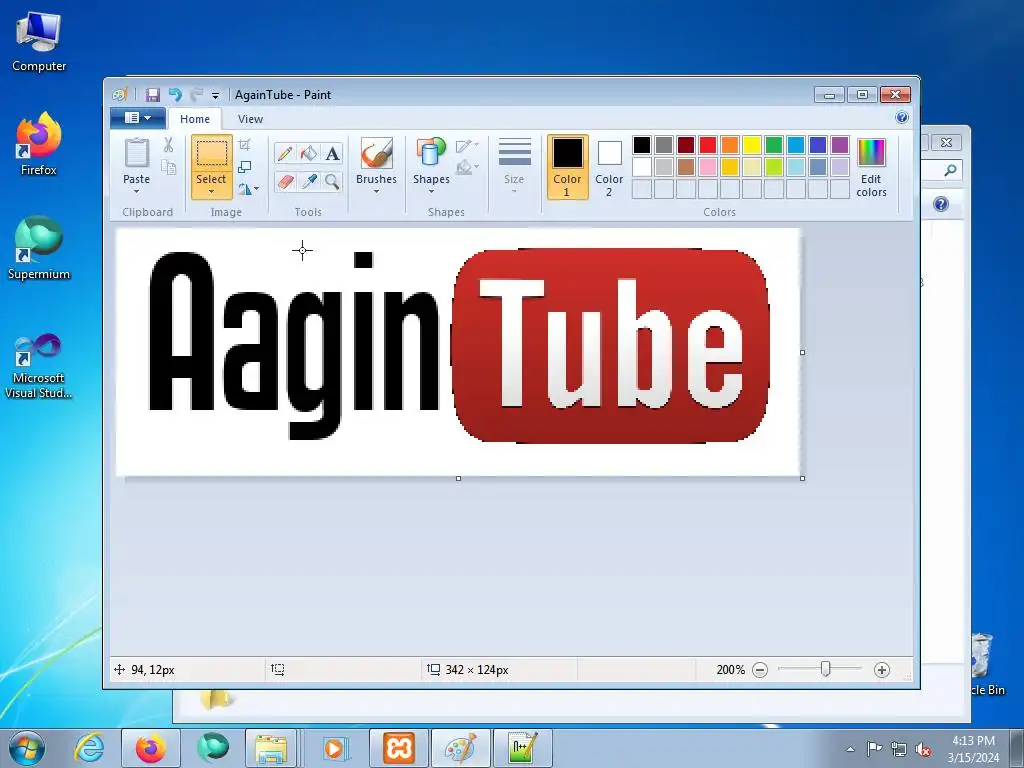1024x768 pixels.
Task: Click the Crop icon in Image group
Action: (244, 145)
